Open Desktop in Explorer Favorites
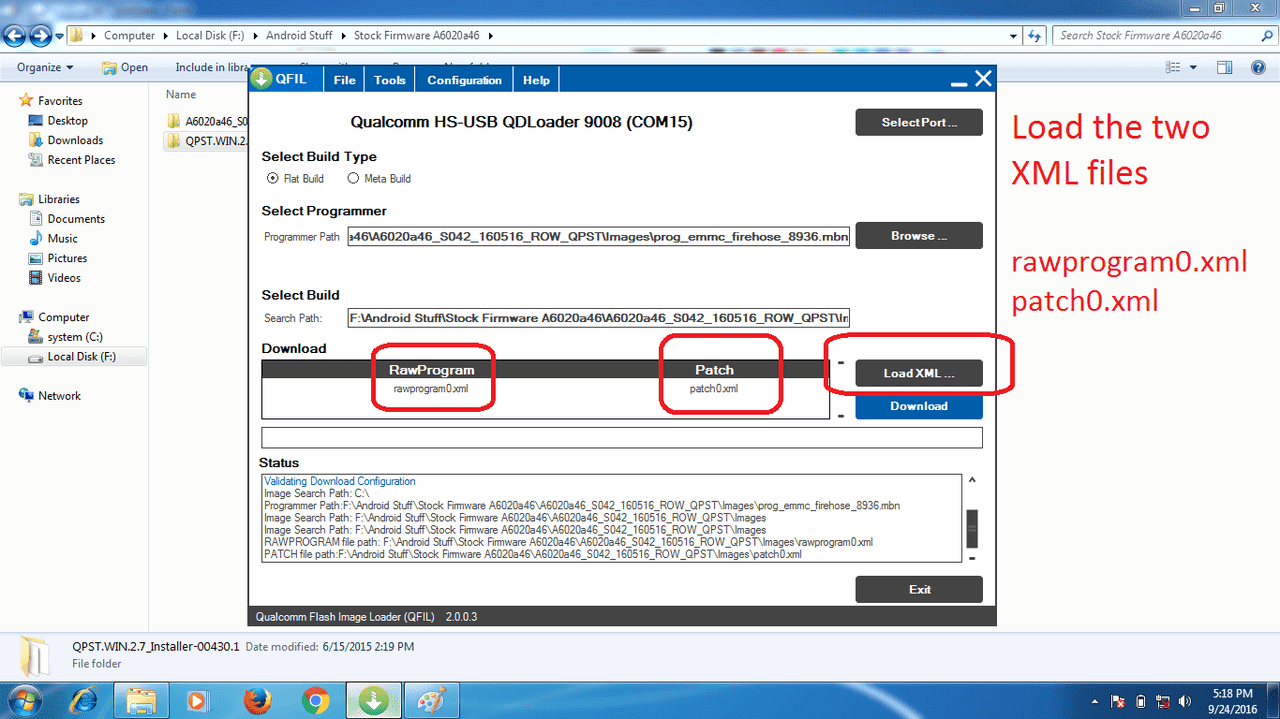The height and width of the screenshot is (719, 1280). (x=68, y=121)
